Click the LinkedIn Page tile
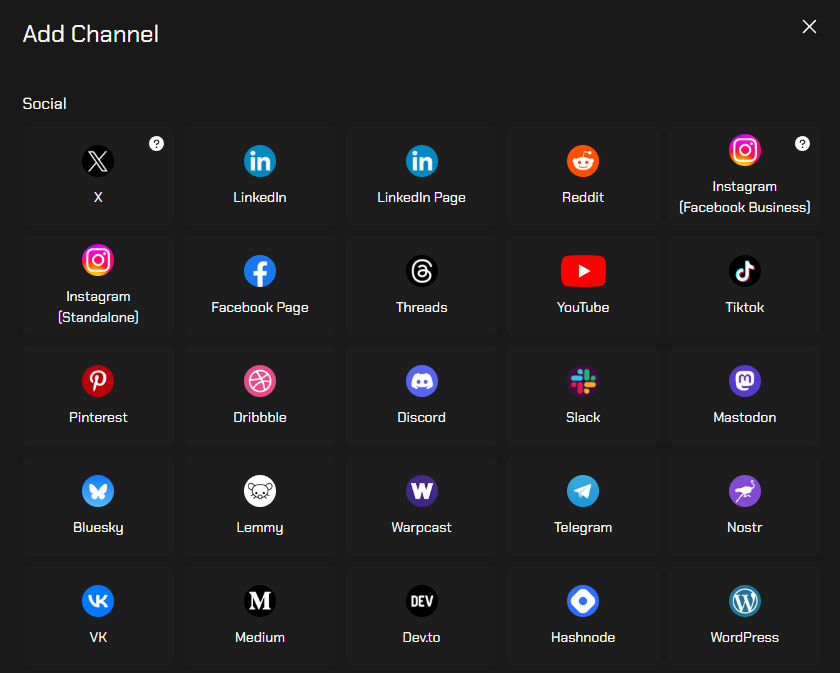 421,176
